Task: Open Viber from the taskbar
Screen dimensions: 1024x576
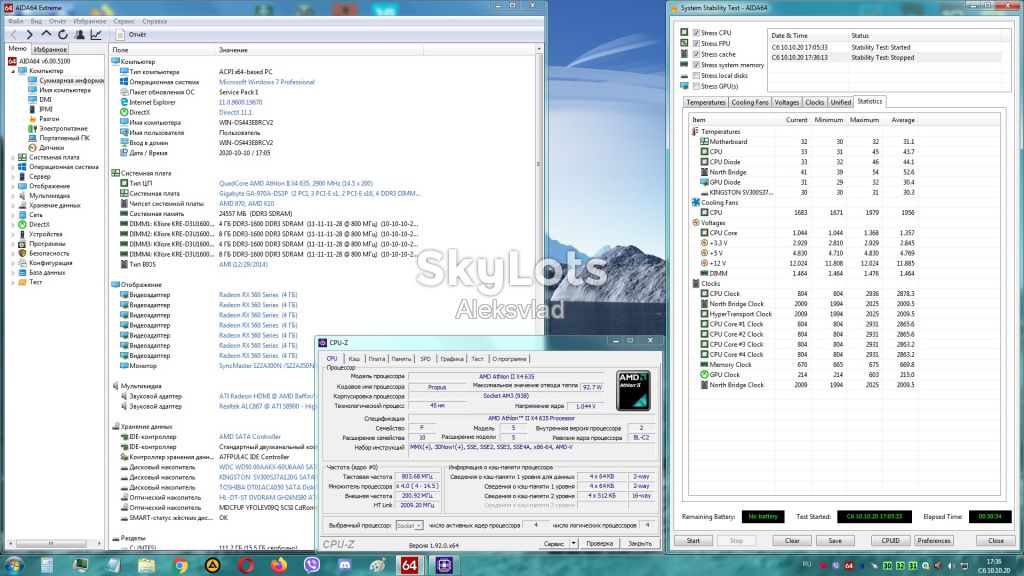Action: (312, 565)
